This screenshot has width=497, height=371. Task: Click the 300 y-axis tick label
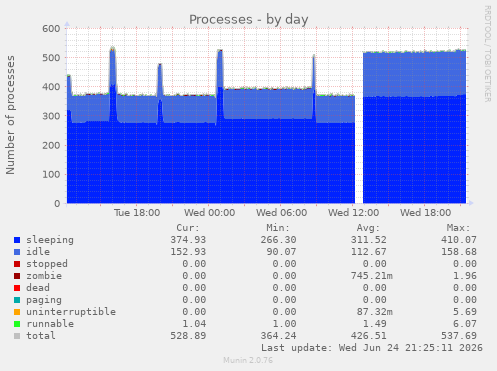pos(51,116)
